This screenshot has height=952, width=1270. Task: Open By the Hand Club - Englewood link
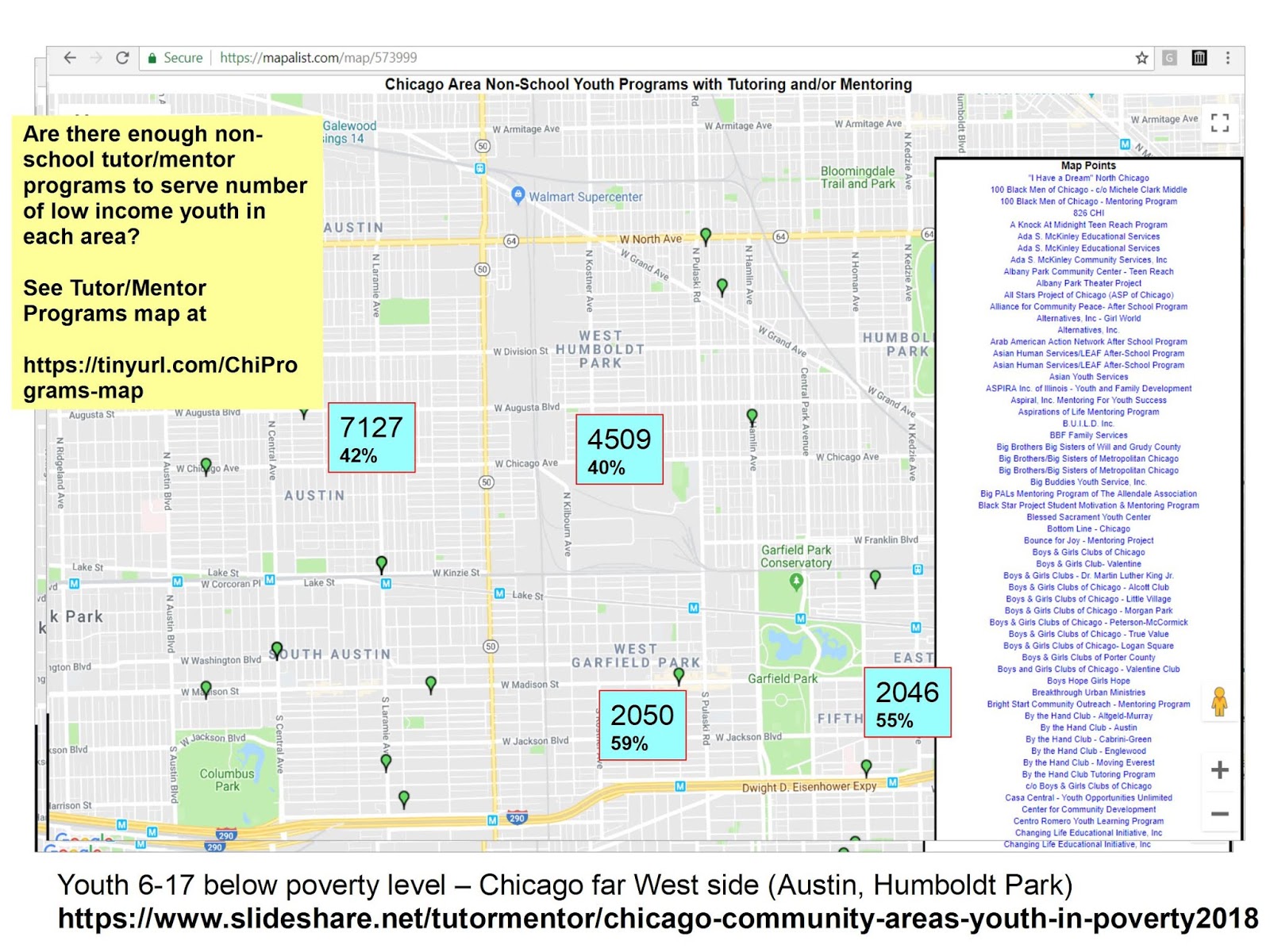[x=1088, y=750]
